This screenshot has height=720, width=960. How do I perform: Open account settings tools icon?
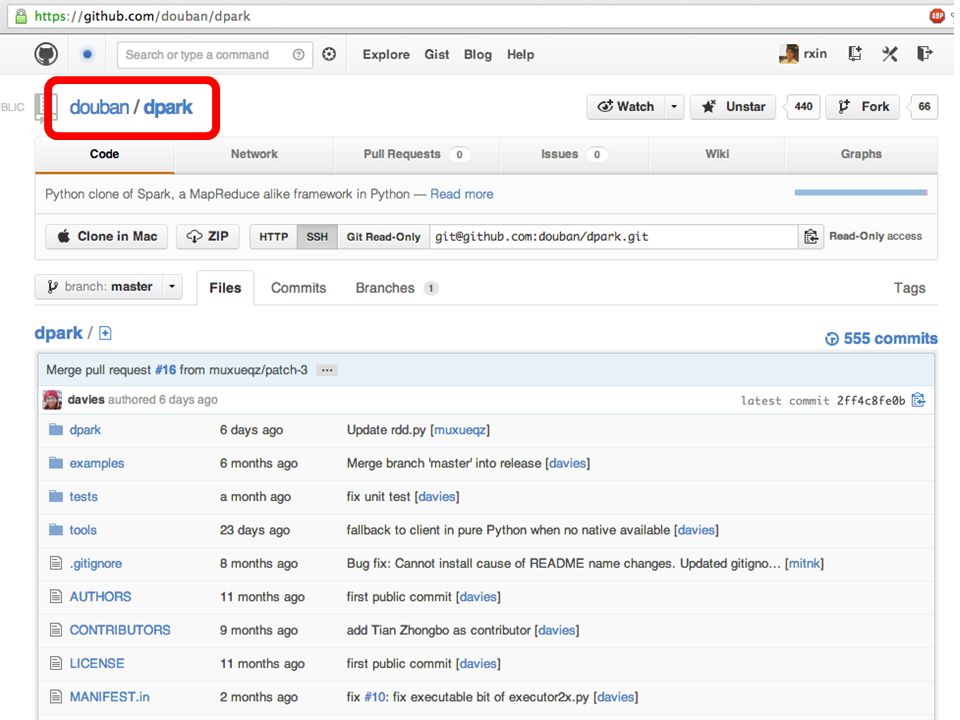pyautogui.click(x=890, y=54)
